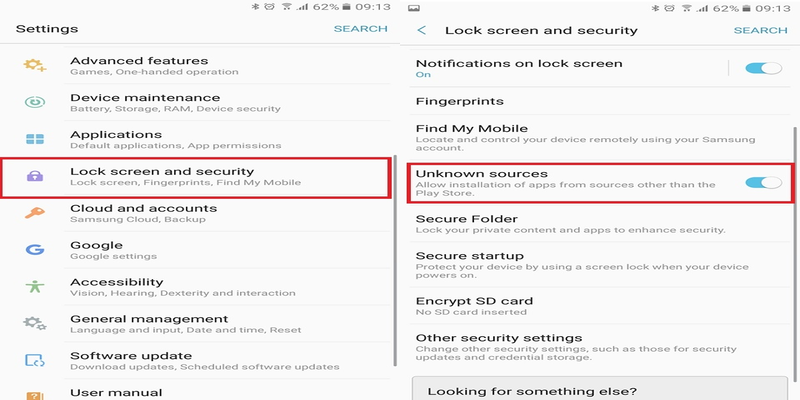
Task: Click the Advanced features gear-plus icon
Action: [35, 66]
